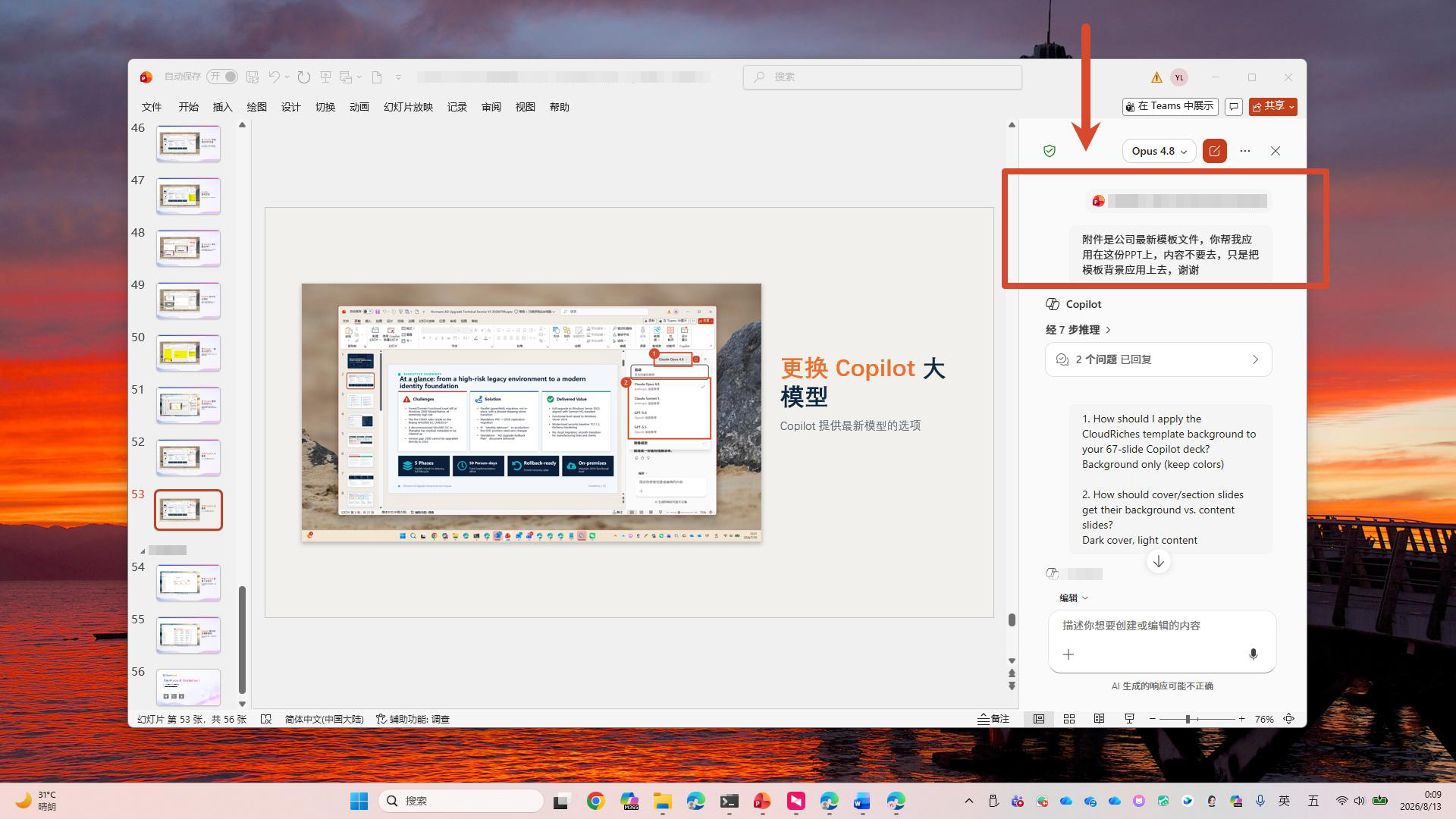Viewport: 1456px width, 819px height.
Task: Select slide 50 thumbnail
Action: (188, 353)
